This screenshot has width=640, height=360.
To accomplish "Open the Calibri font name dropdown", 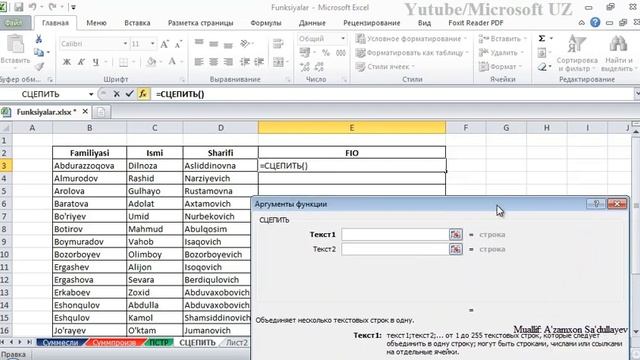I will click(x=125, y=44).
